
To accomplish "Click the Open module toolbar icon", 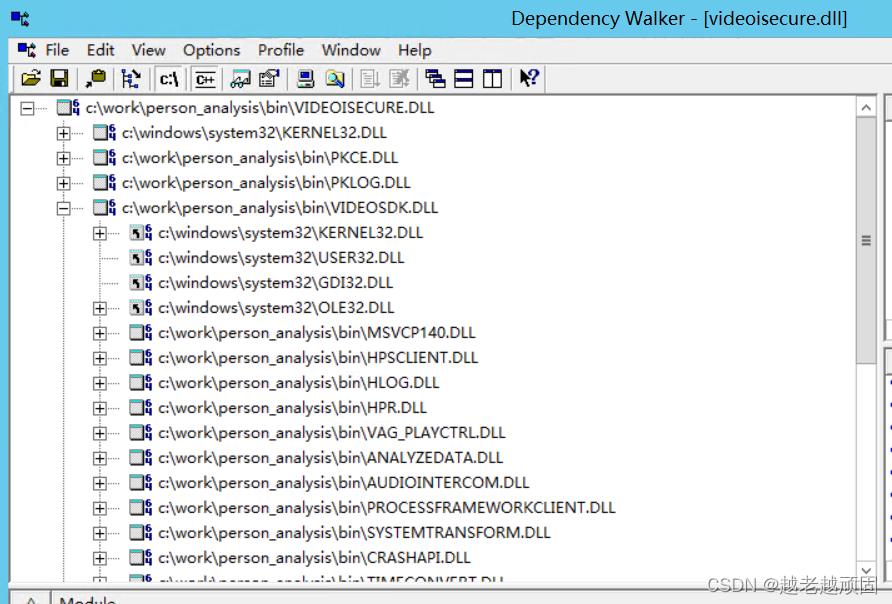I will (30, 78).
